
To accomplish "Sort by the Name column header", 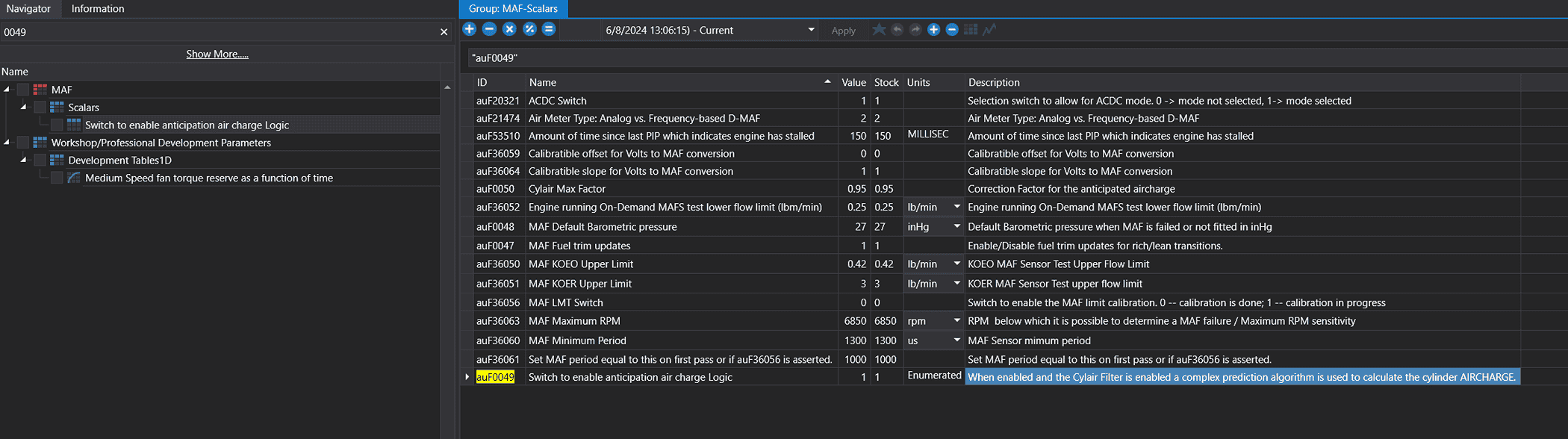I will pyautogui.click(x=681, y=82).
